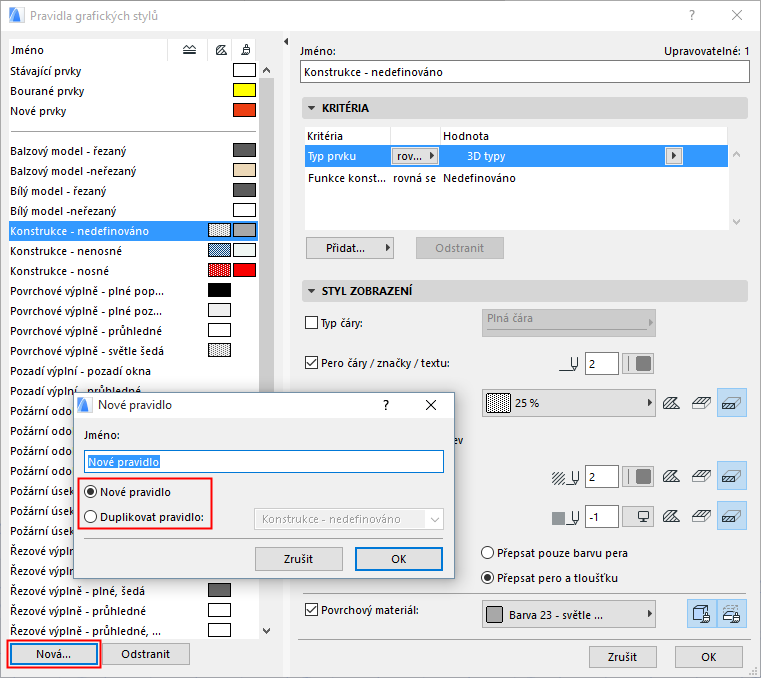Collapse the STYL ZOBRAZENÍ section

click(312, 291)
